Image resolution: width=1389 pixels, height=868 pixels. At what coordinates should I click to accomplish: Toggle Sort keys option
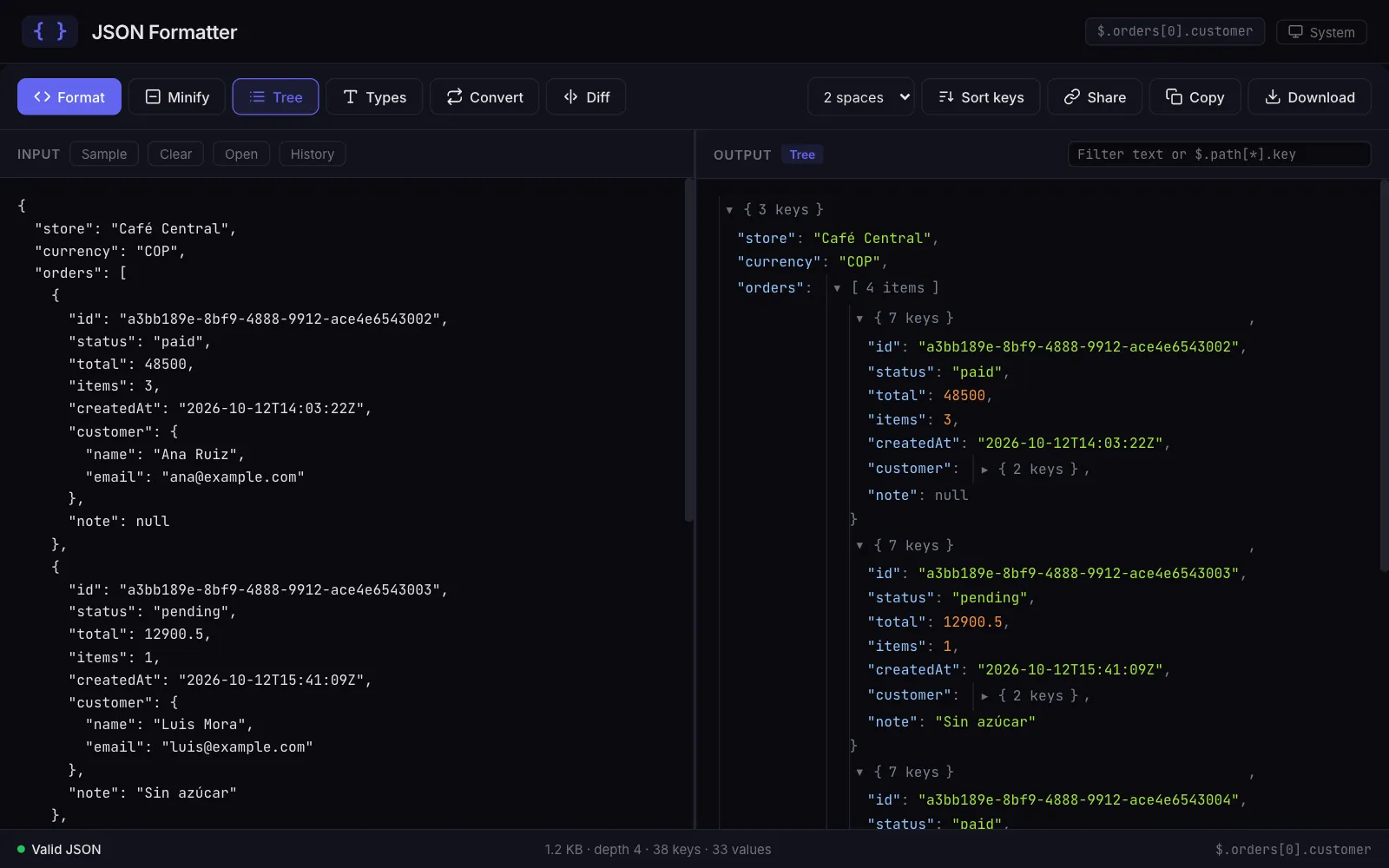click(981, 97)
